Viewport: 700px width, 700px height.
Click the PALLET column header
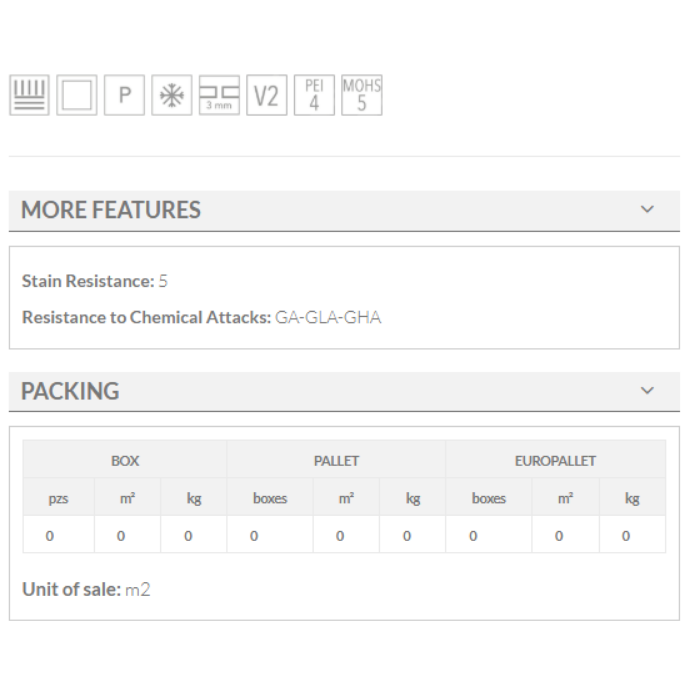(x=336, y=461)
